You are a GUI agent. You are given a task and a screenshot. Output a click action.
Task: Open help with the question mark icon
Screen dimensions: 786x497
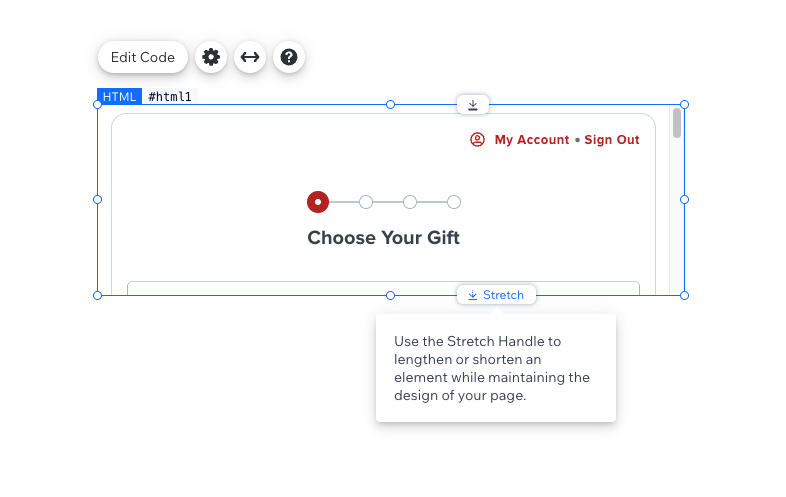coord(289,57)
